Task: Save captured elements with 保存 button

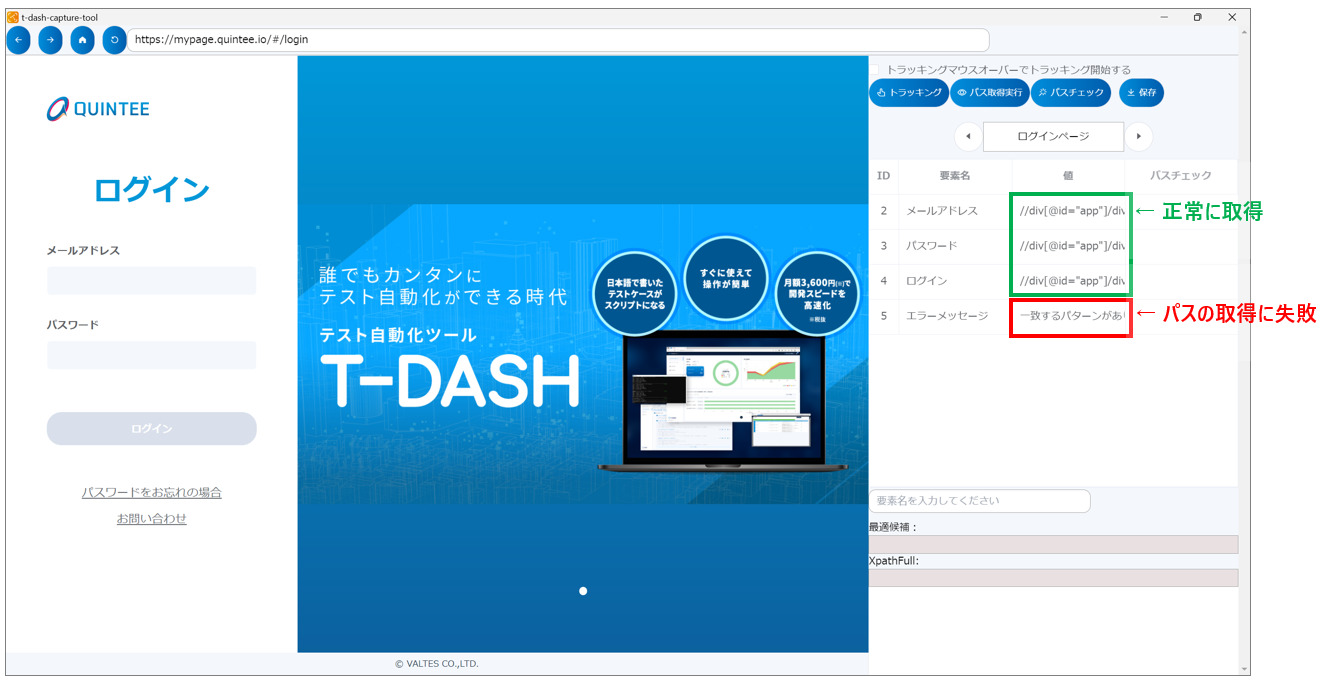Action: tap(1141, 93)
